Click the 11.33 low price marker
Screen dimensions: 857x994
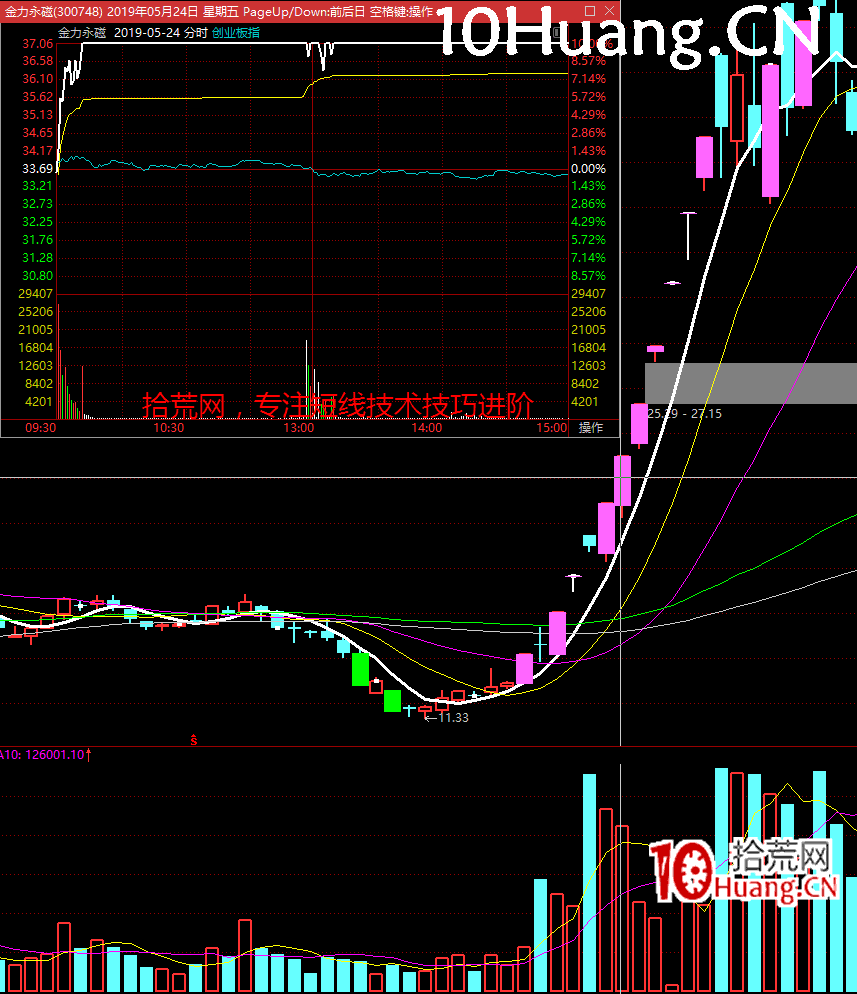coord(447,718)
